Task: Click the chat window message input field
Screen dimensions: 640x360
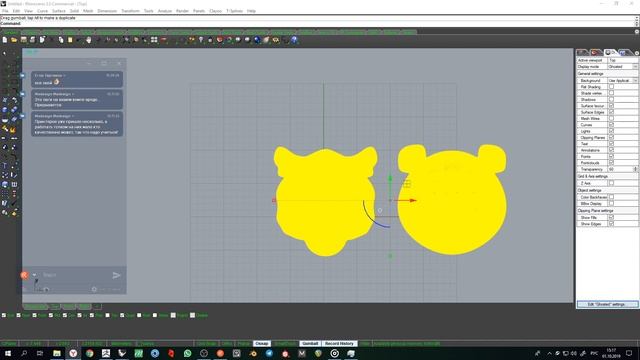Action: click(76, 275)
